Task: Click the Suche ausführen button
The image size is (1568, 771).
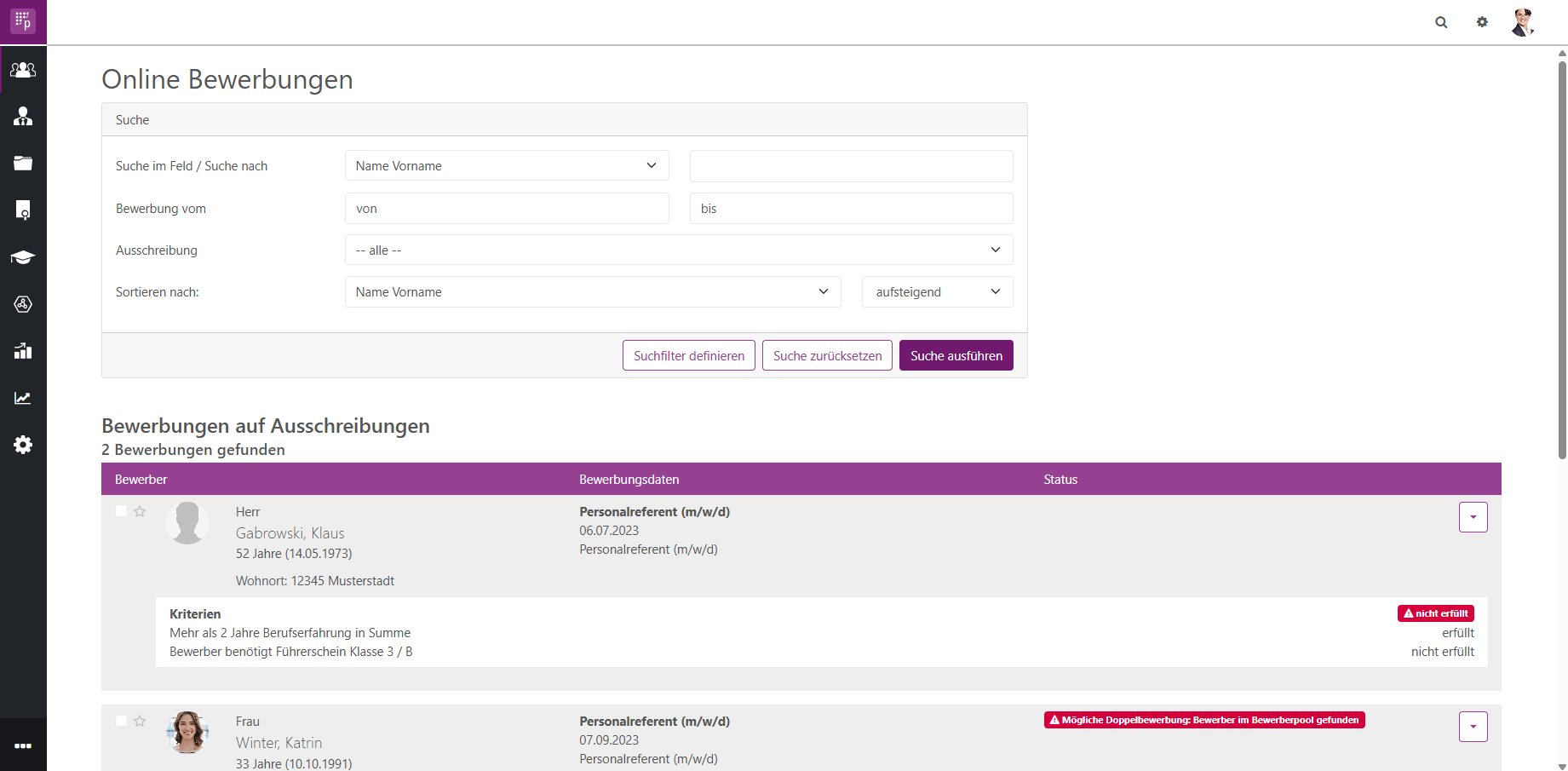Action: point(956,356)
